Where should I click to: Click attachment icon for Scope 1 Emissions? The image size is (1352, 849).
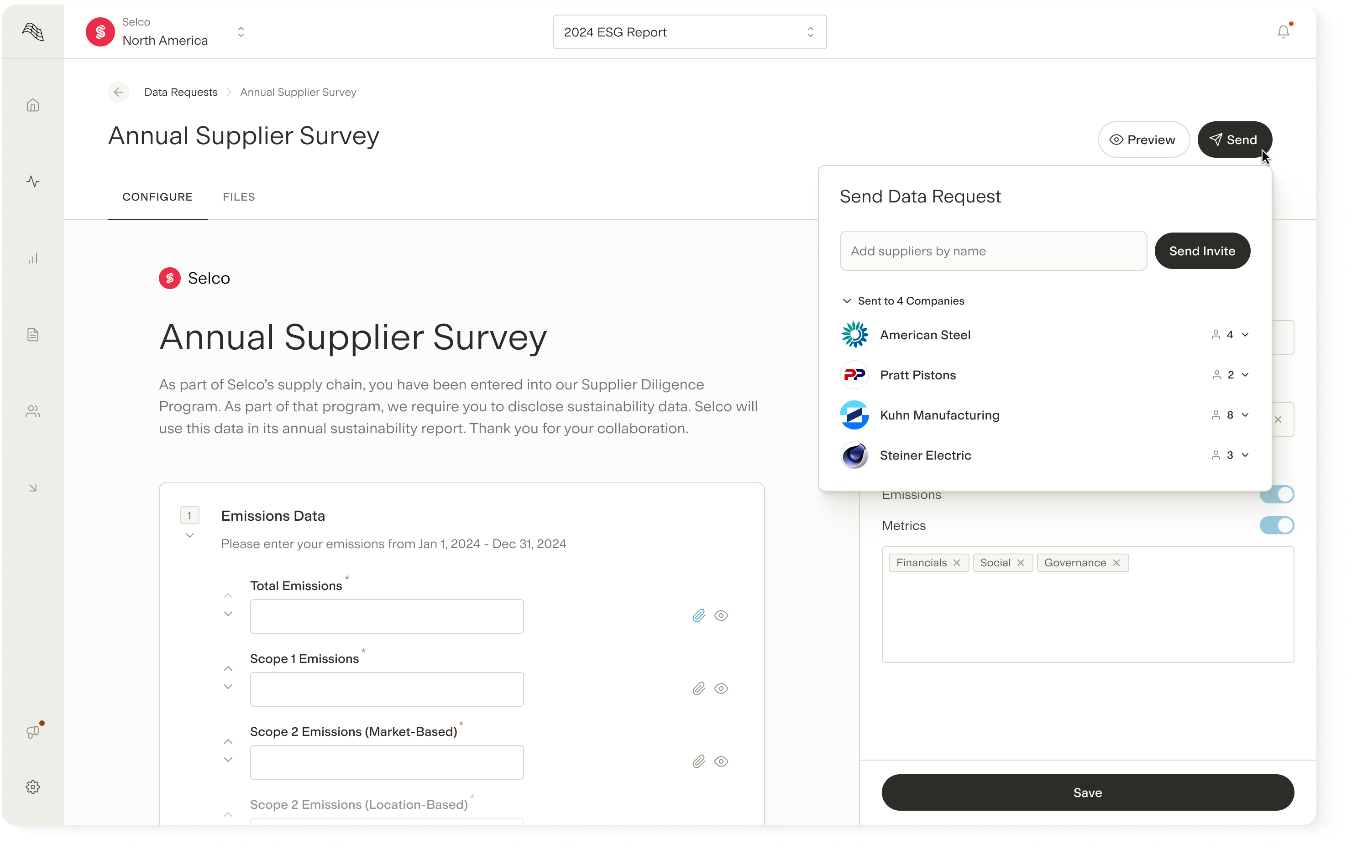[x=699, y=689]
